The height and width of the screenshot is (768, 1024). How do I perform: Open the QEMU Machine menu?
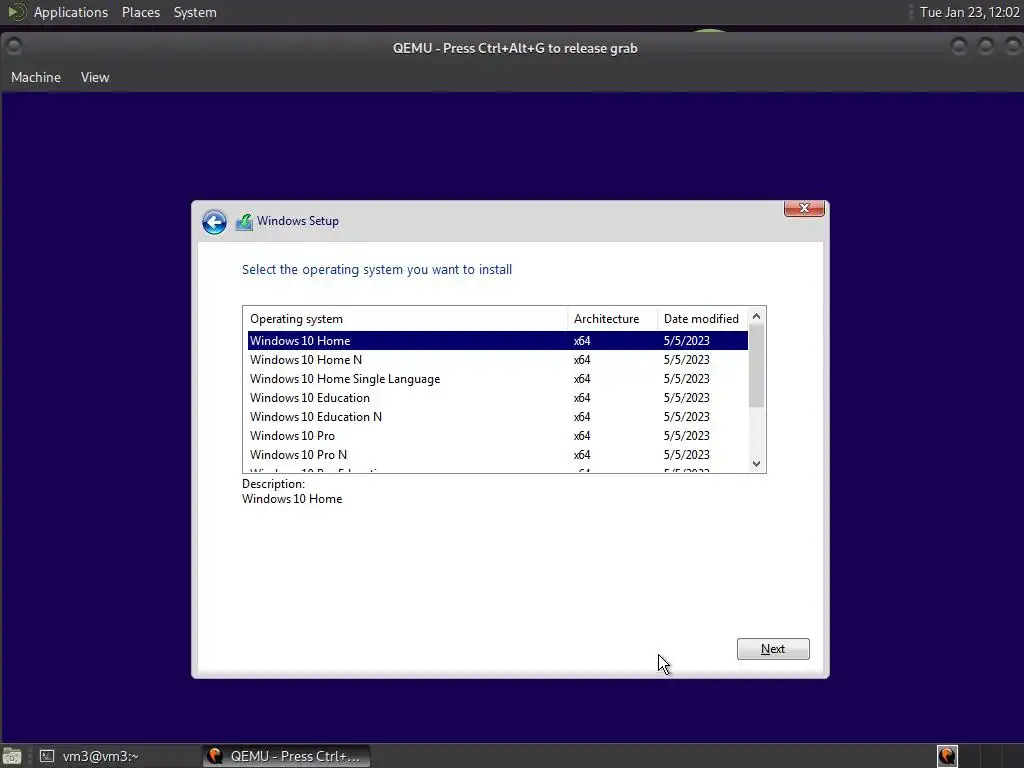[36, 77]
